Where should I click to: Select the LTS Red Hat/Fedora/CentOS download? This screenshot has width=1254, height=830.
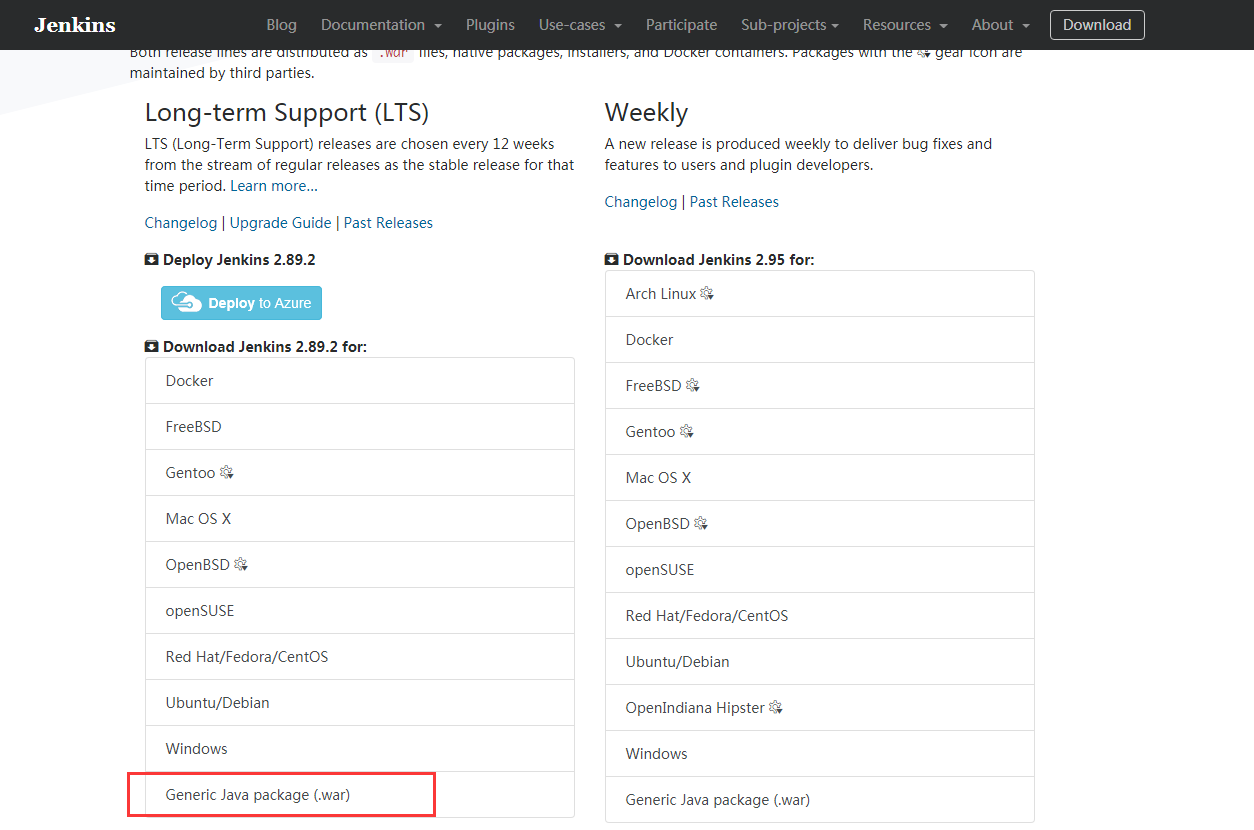(x=360, y=657)
